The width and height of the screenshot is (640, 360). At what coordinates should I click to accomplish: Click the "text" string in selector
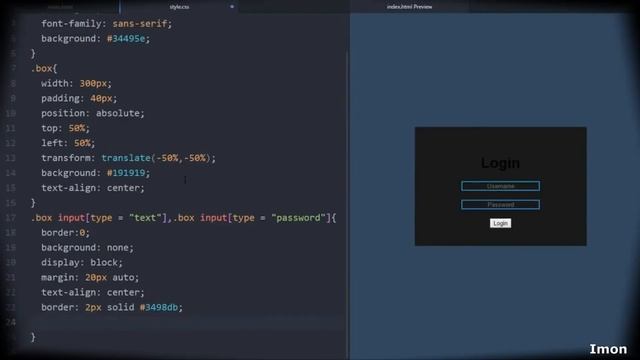[145, 218]
